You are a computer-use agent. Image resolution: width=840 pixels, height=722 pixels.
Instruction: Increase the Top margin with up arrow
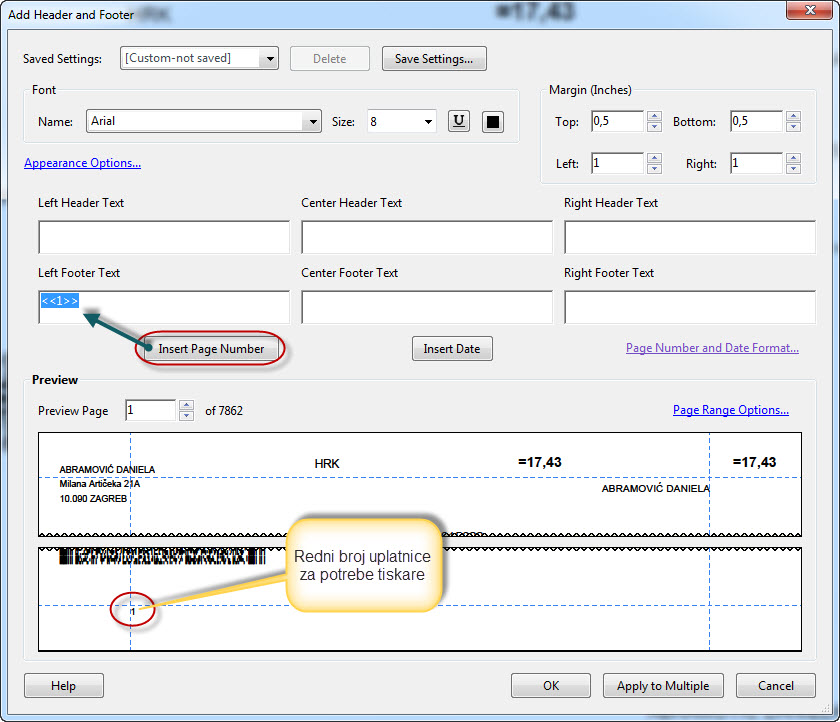point(654,116)
